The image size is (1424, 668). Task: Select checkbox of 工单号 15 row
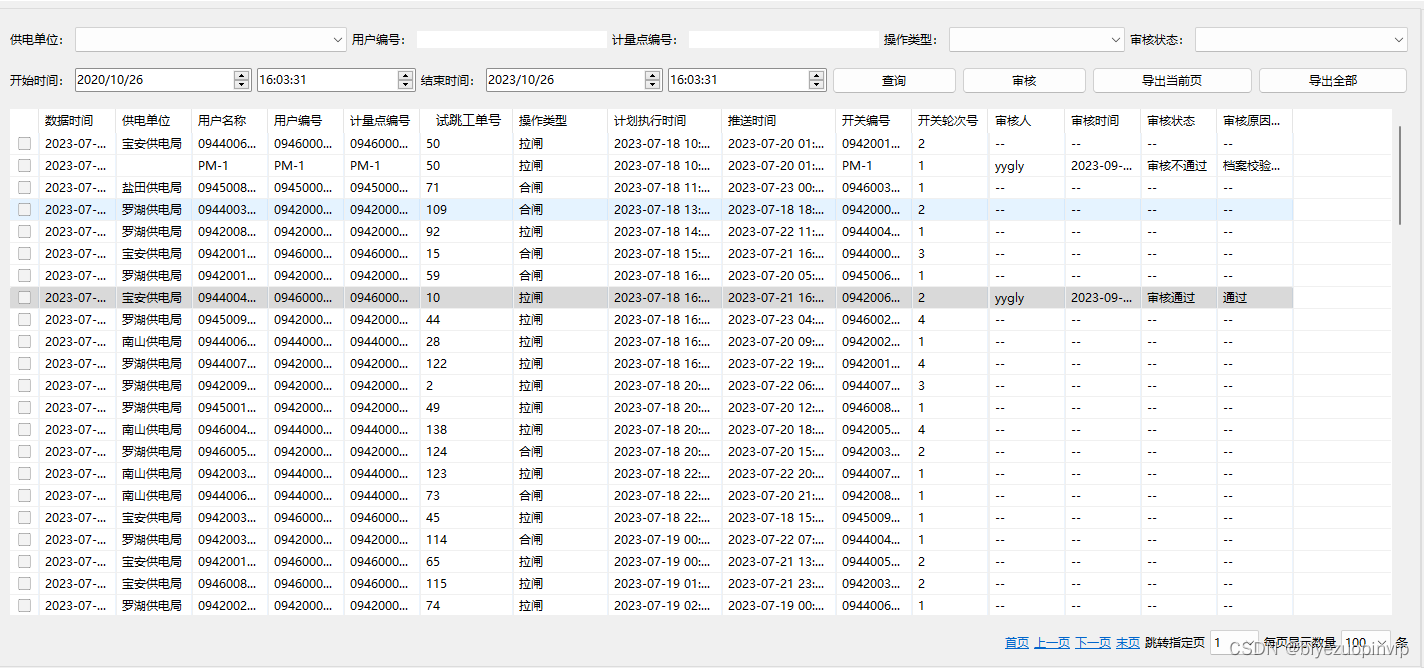(24, 253)
